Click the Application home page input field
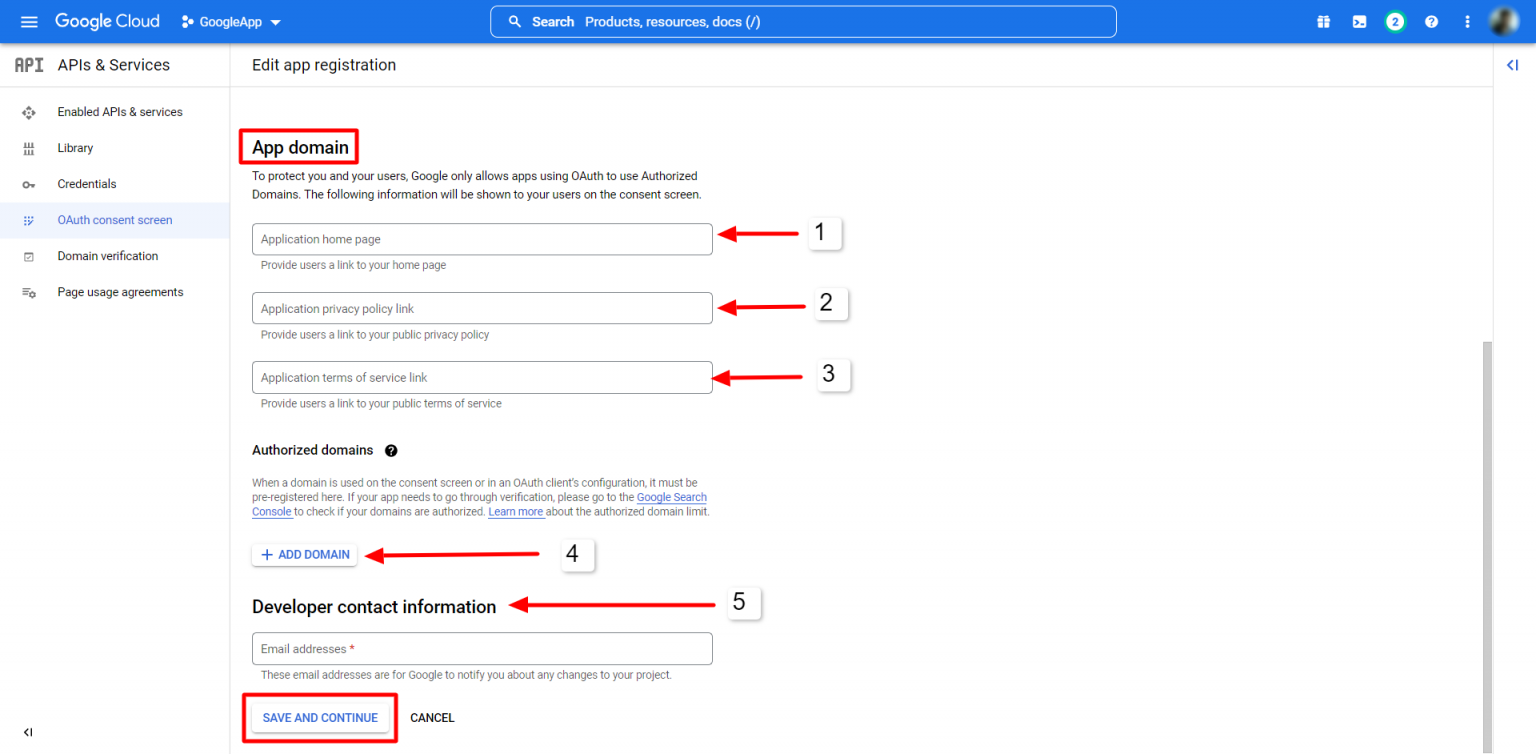Image resolution: width=1536 pixels, height=754 pixels. (482, 239)
